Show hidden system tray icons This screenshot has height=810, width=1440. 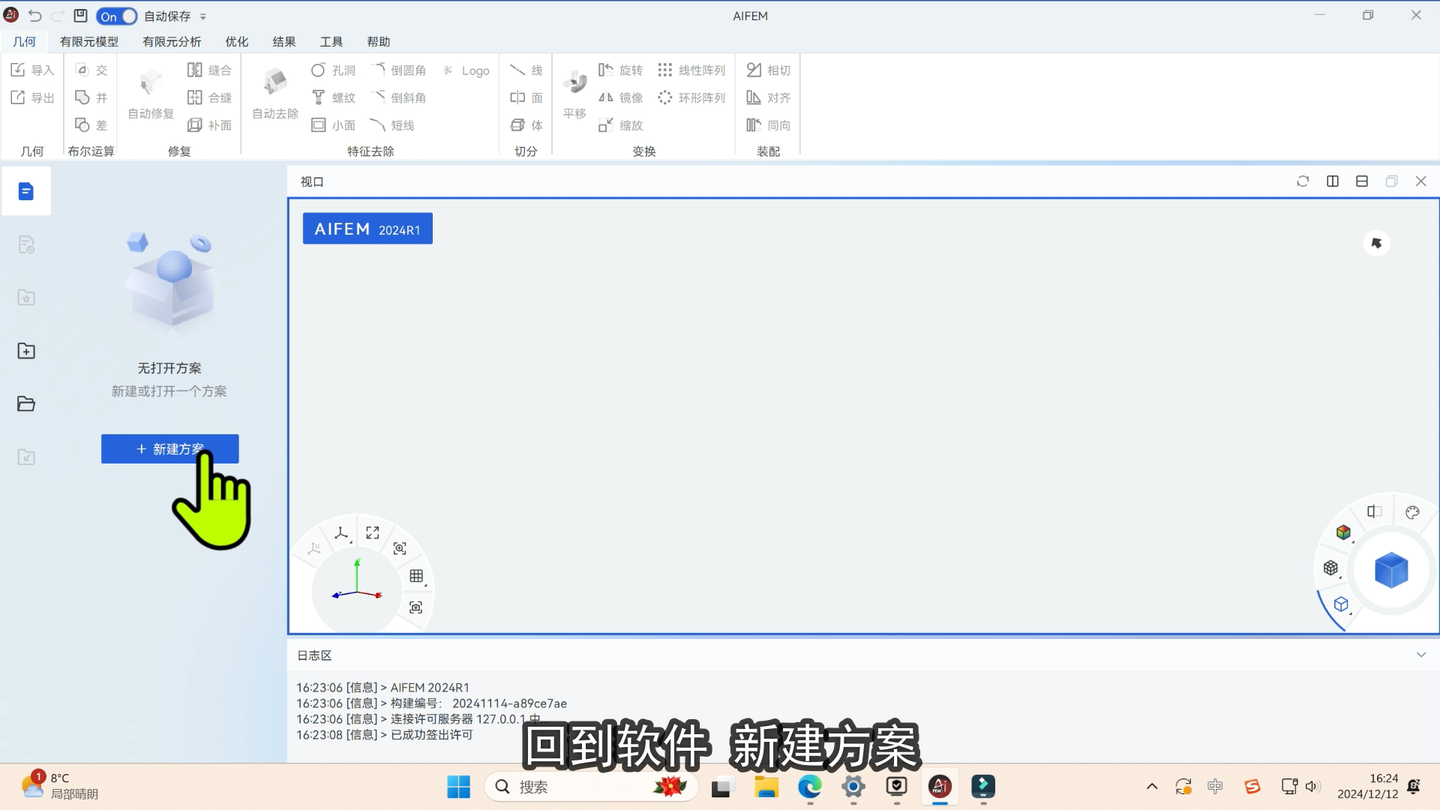point(1152,787)
